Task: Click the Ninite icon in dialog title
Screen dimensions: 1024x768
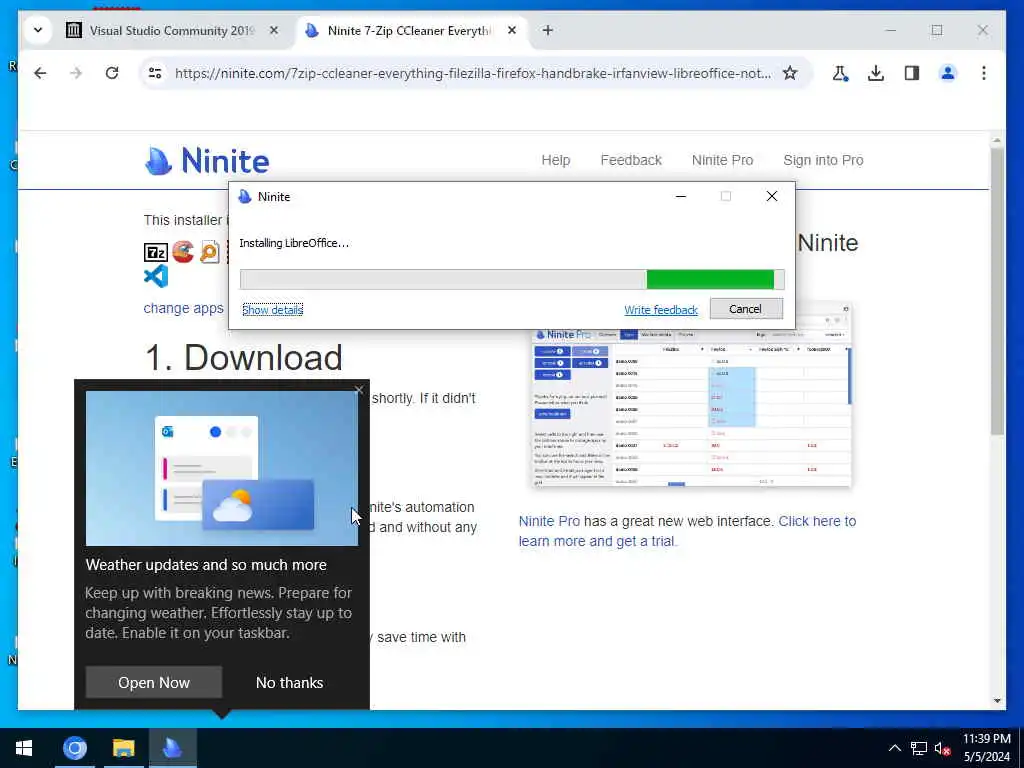Action: click(245, 197)
